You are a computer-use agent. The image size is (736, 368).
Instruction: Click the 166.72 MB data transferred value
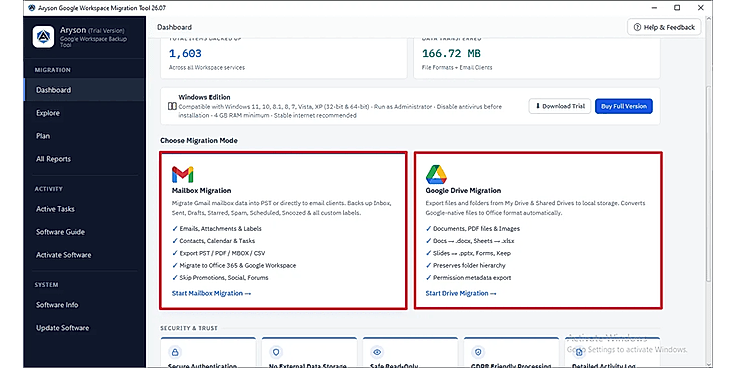[x=452, y=54]
